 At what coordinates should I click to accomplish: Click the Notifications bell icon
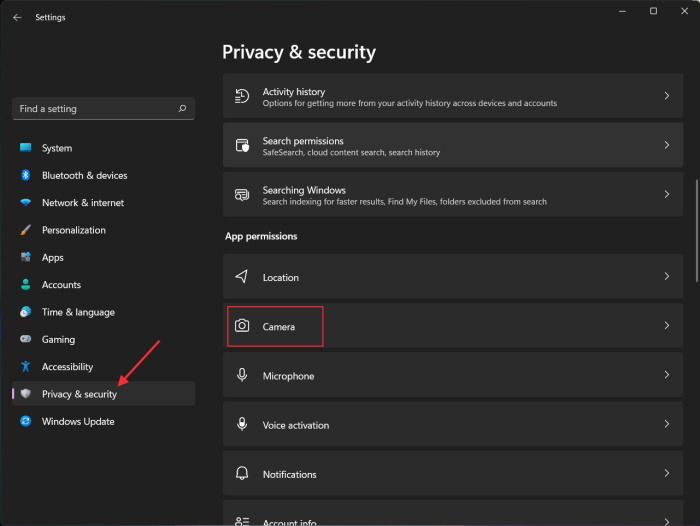click(242, 473)
